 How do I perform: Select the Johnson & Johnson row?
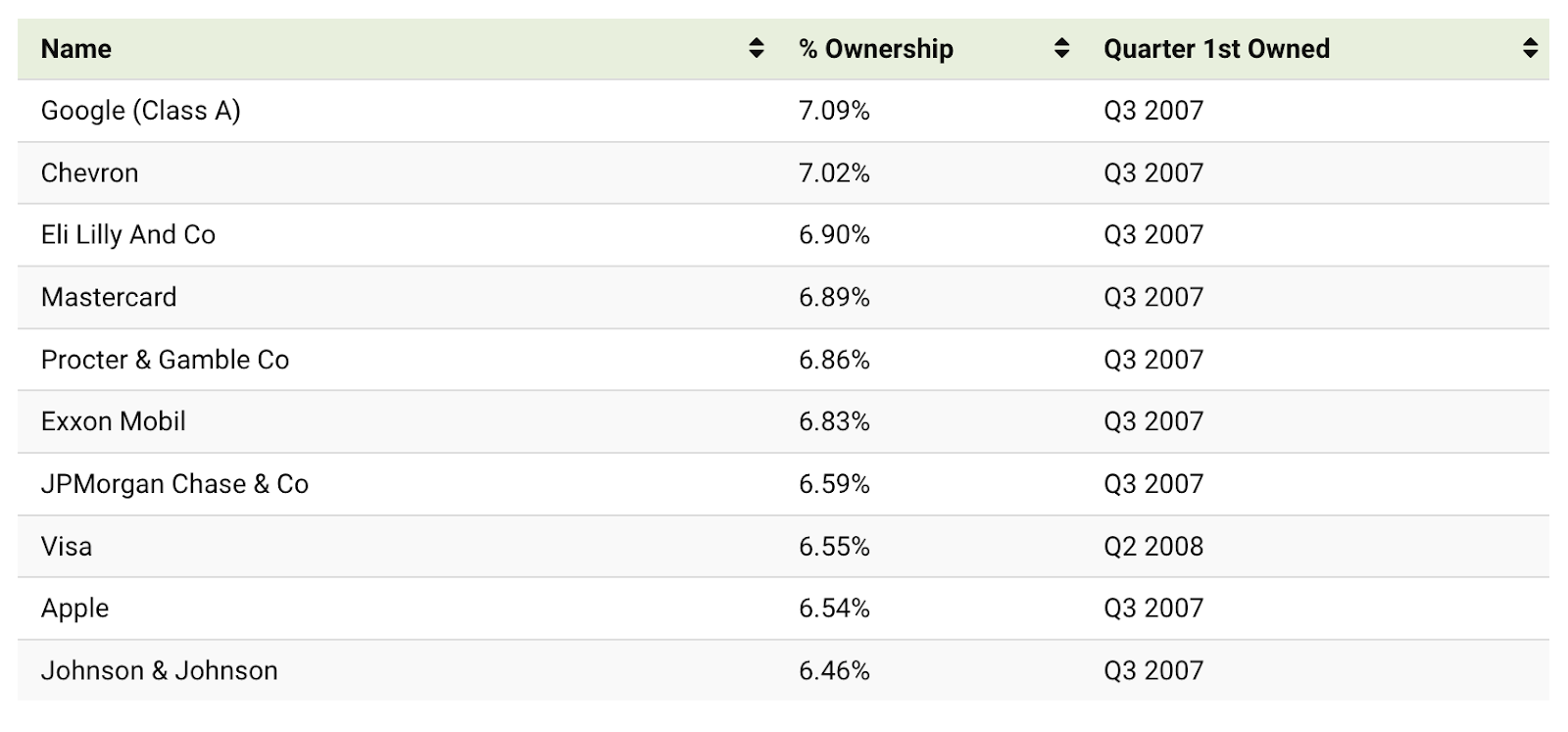[159, 670]
